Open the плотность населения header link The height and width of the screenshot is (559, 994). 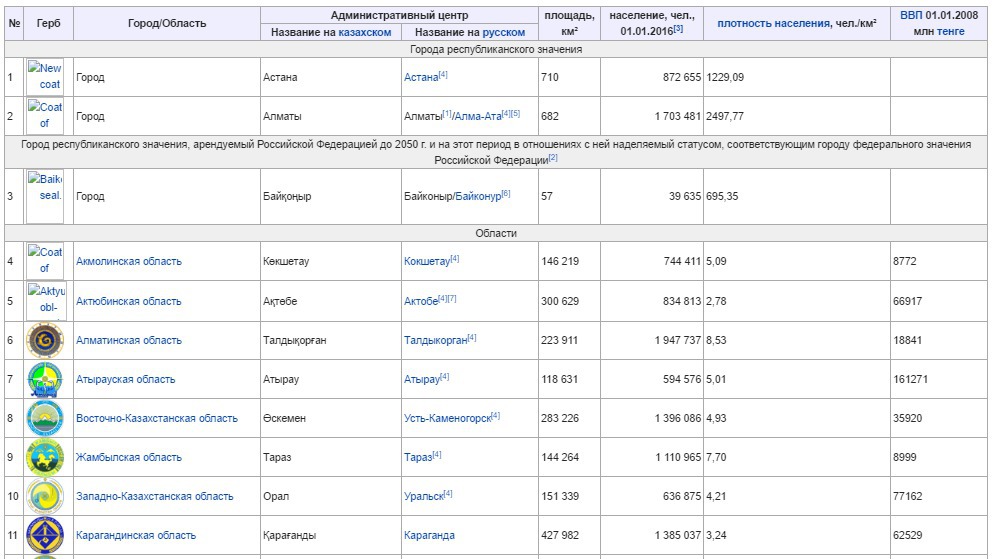tap(773, 23)
